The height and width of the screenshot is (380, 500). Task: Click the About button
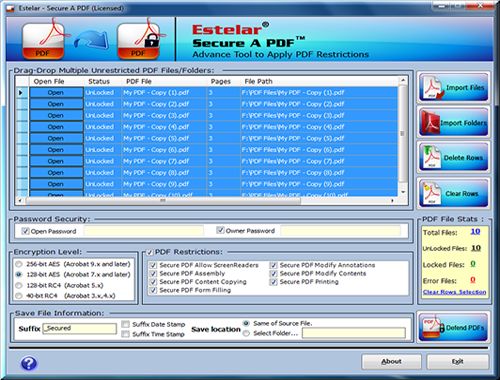(x=391, y=361)
